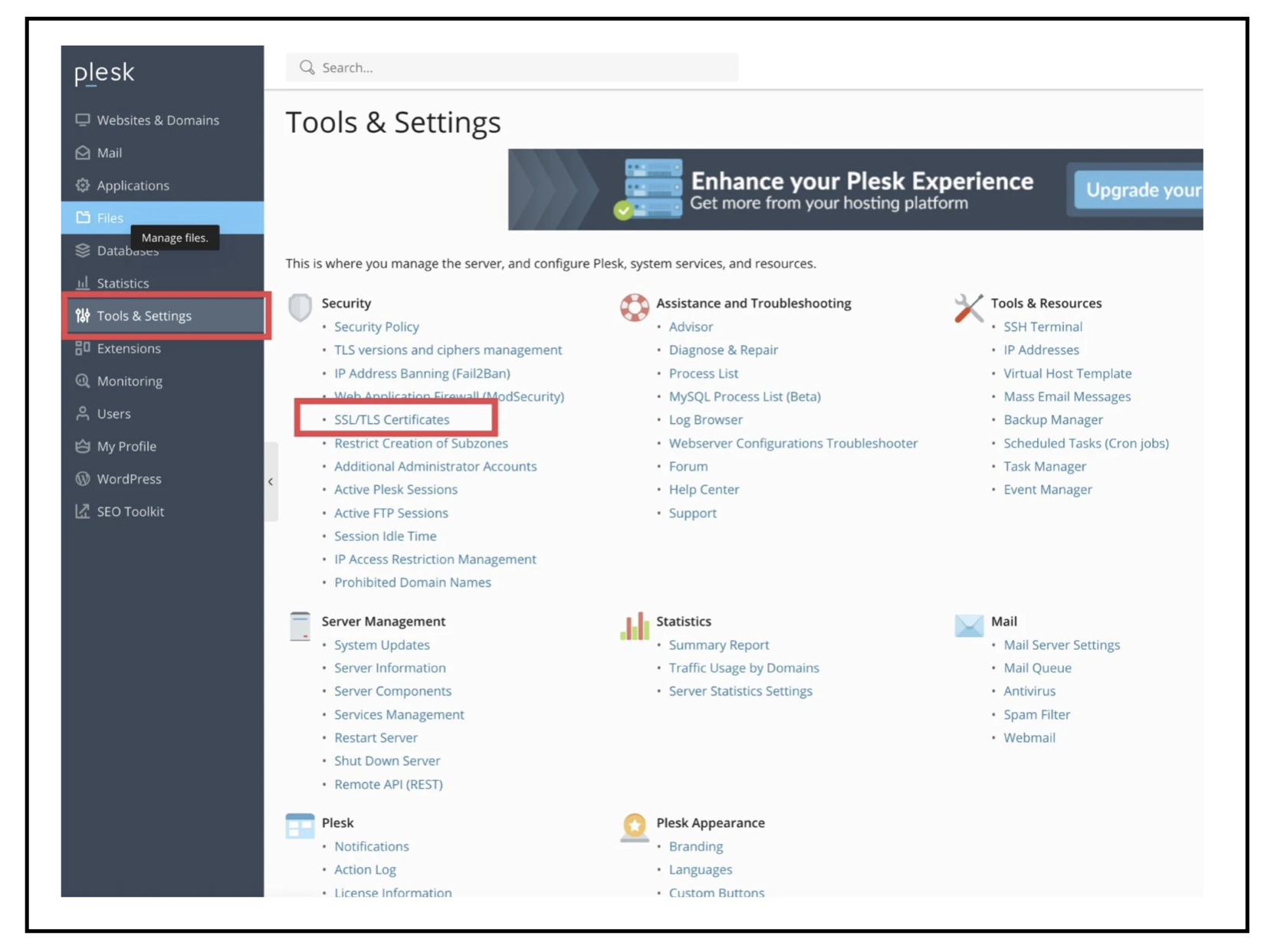Click the Mail section envelope icon

[x=969, y=625]
